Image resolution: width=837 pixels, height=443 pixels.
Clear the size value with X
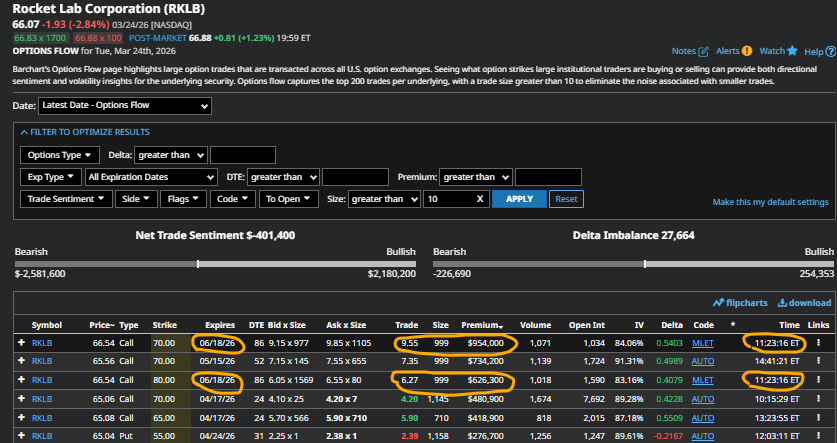pos(480,199)
